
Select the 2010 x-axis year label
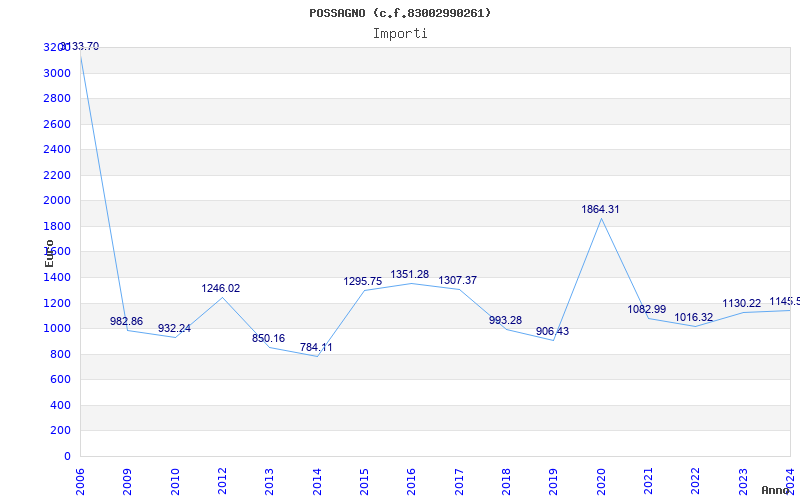tap(175, 482)
